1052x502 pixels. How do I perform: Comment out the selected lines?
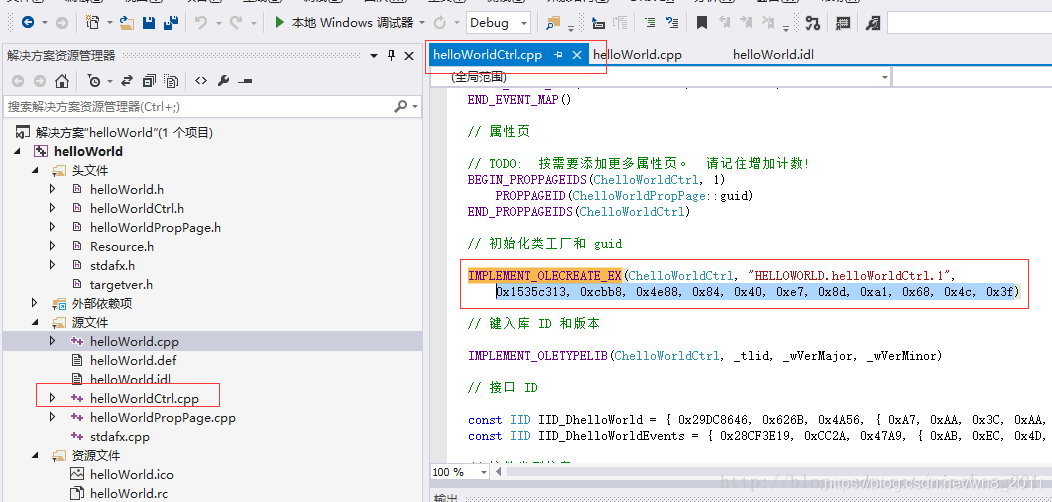pos(649,23)
